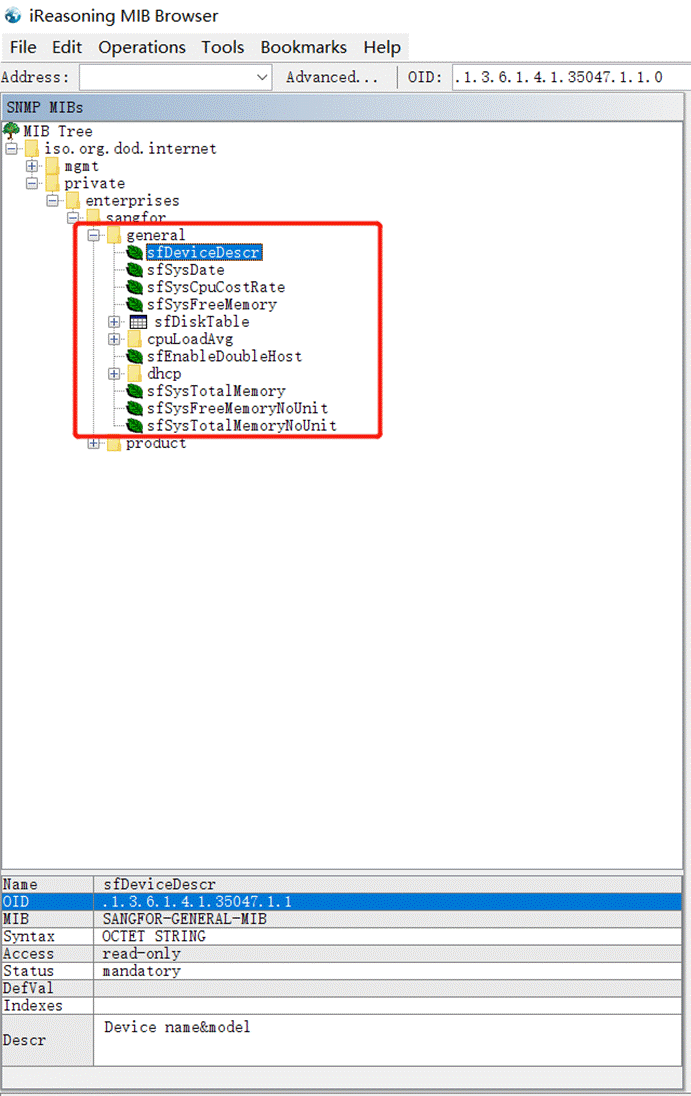This screenshot has width=691, height=1096.
Task: Select the sfEnableDoubleHost tree item
Action: tap(224, 356)
